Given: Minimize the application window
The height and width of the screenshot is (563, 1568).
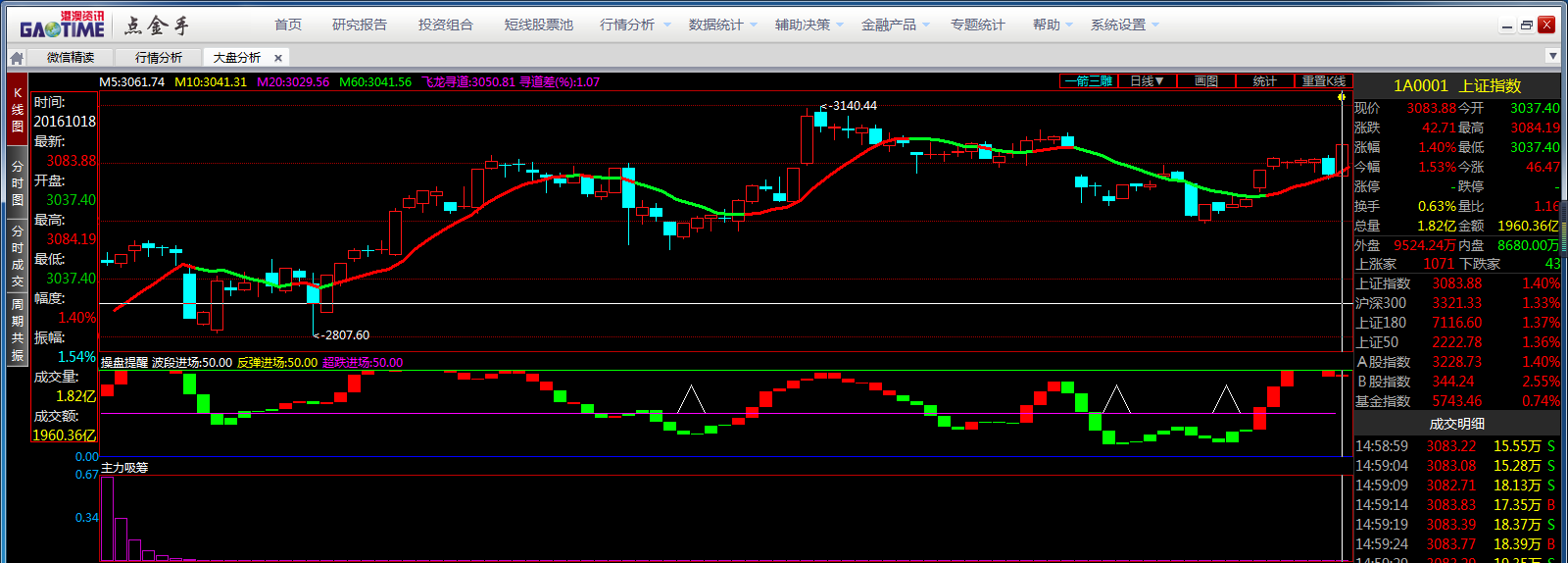Looking at the screenshot, I should 1506,26.
